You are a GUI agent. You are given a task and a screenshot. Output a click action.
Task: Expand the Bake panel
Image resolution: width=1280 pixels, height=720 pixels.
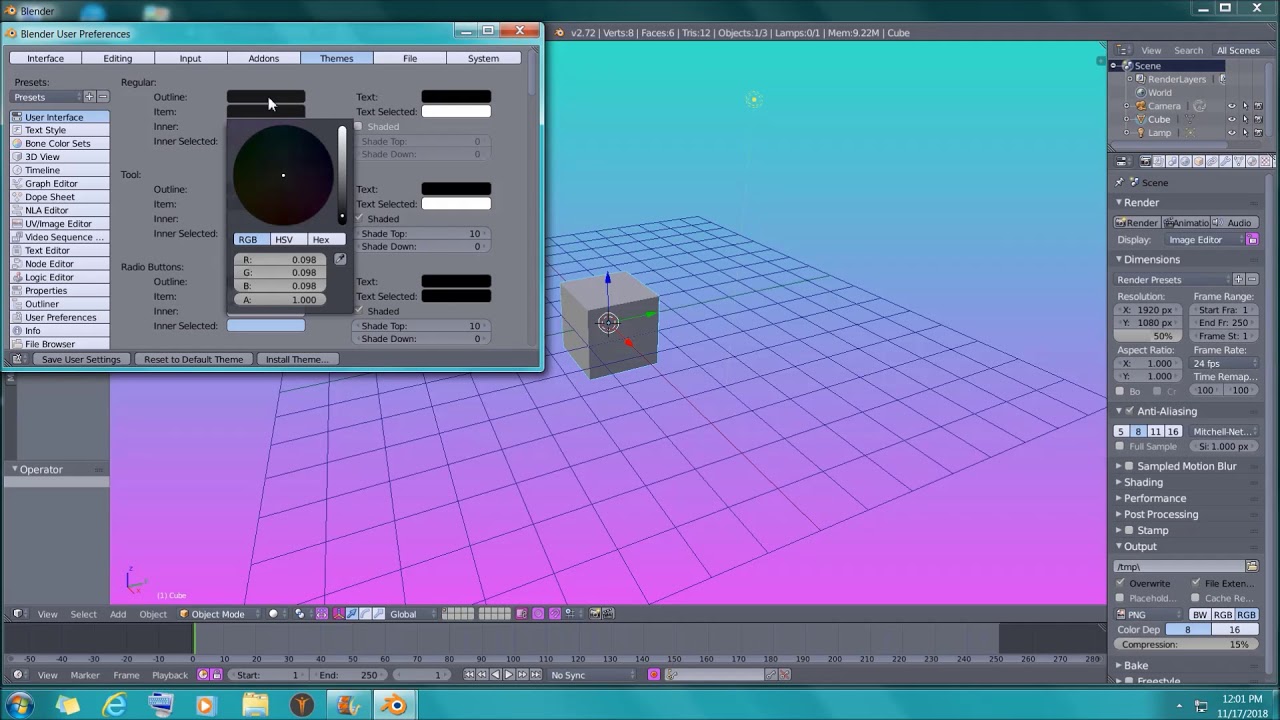click(1119, 665)
